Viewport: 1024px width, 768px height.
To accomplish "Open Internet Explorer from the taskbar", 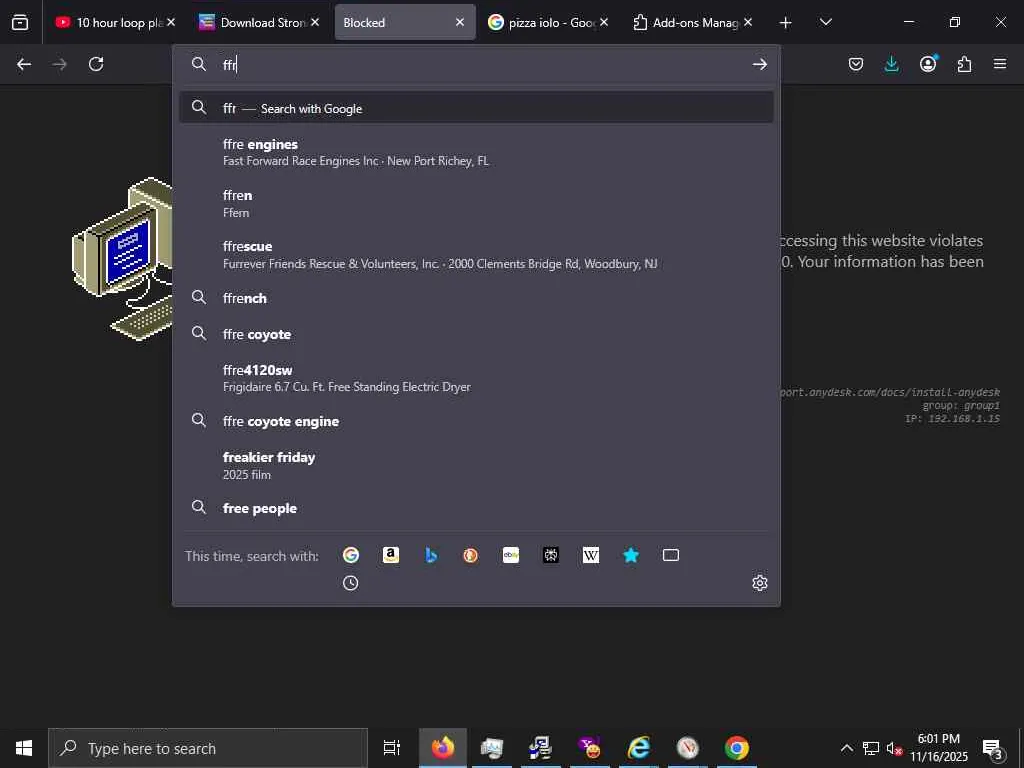I will (x=639, y=748).
